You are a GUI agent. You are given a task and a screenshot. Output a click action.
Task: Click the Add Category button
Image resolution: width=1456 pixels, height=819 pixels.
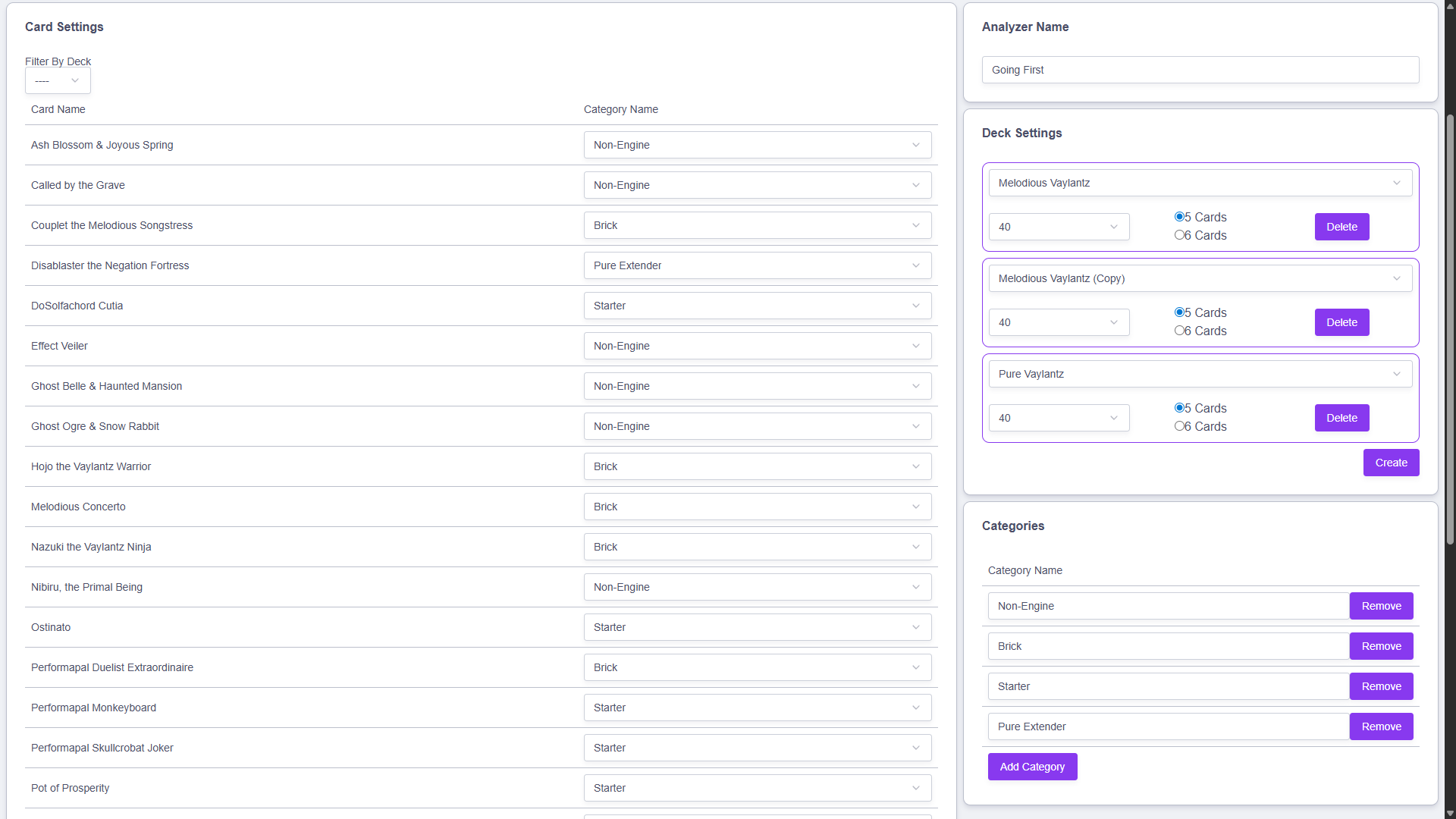coord(1032,767)
